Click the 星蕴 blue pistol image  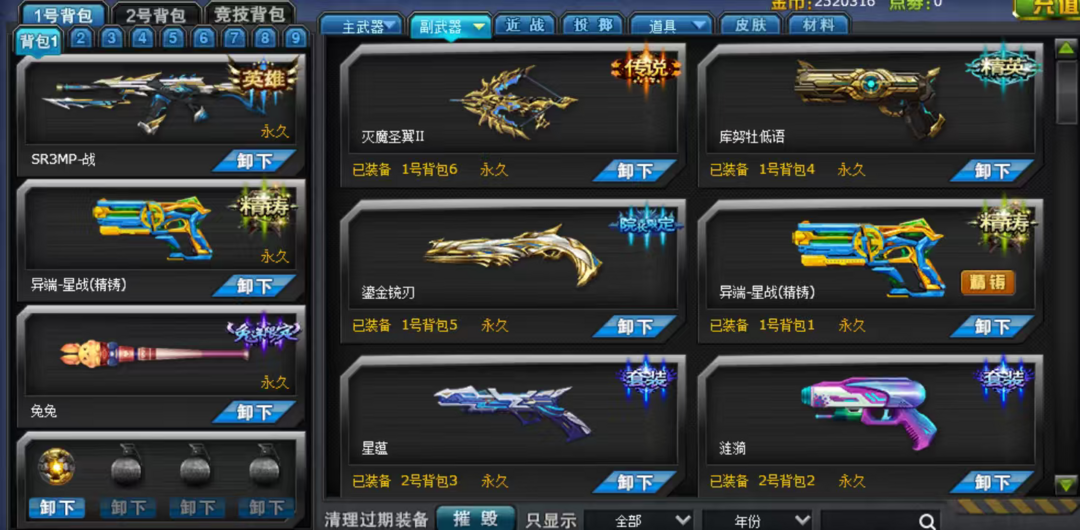click(x=513, y=412)
